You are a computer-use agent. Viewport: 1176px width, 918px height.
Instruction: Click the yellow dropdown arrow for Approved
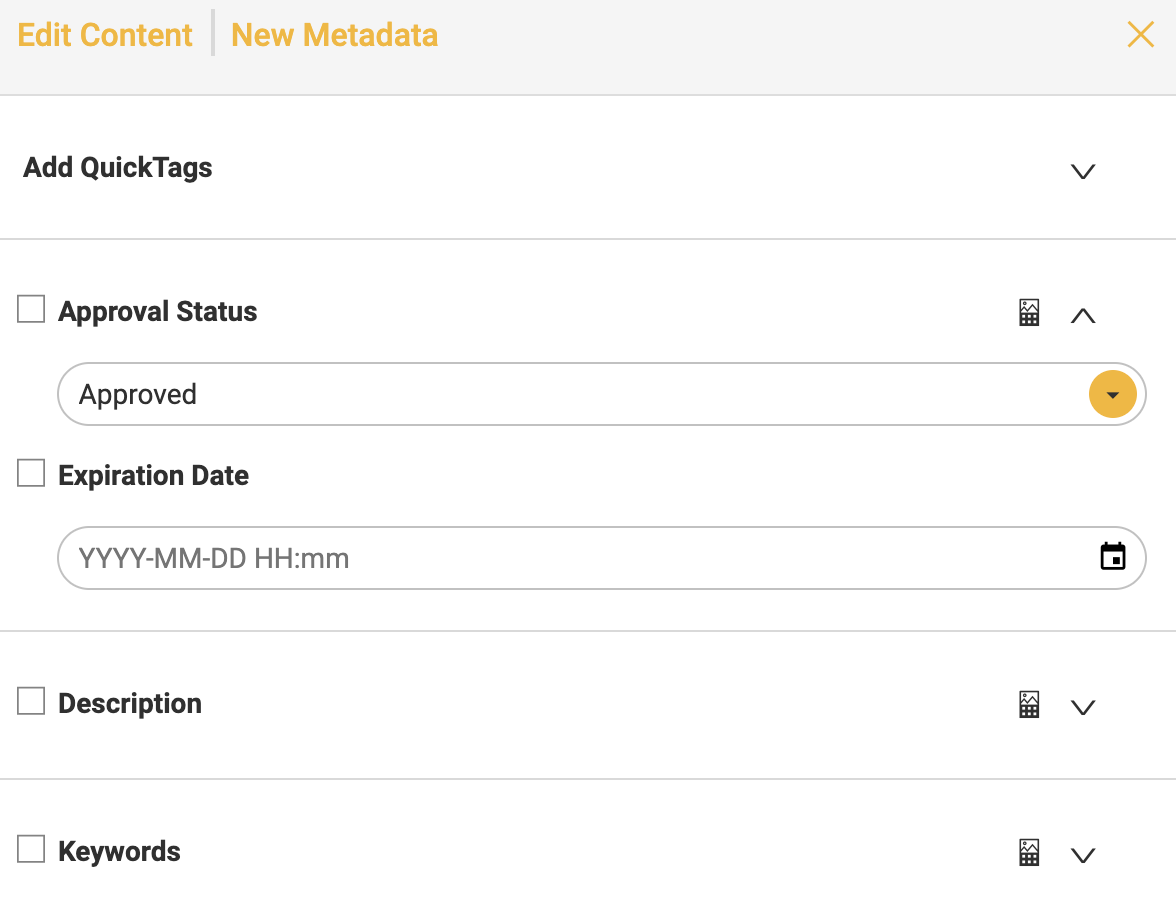tap(1112, 394)
